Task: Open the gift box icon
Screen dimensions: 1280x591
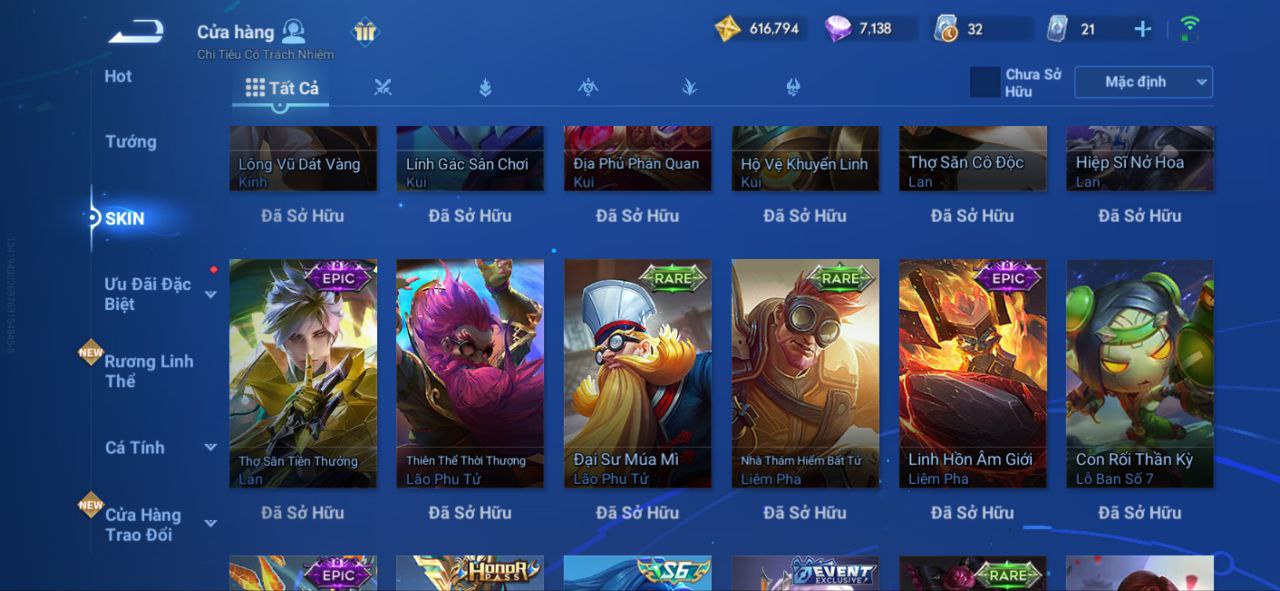Action: pos(366,32)
